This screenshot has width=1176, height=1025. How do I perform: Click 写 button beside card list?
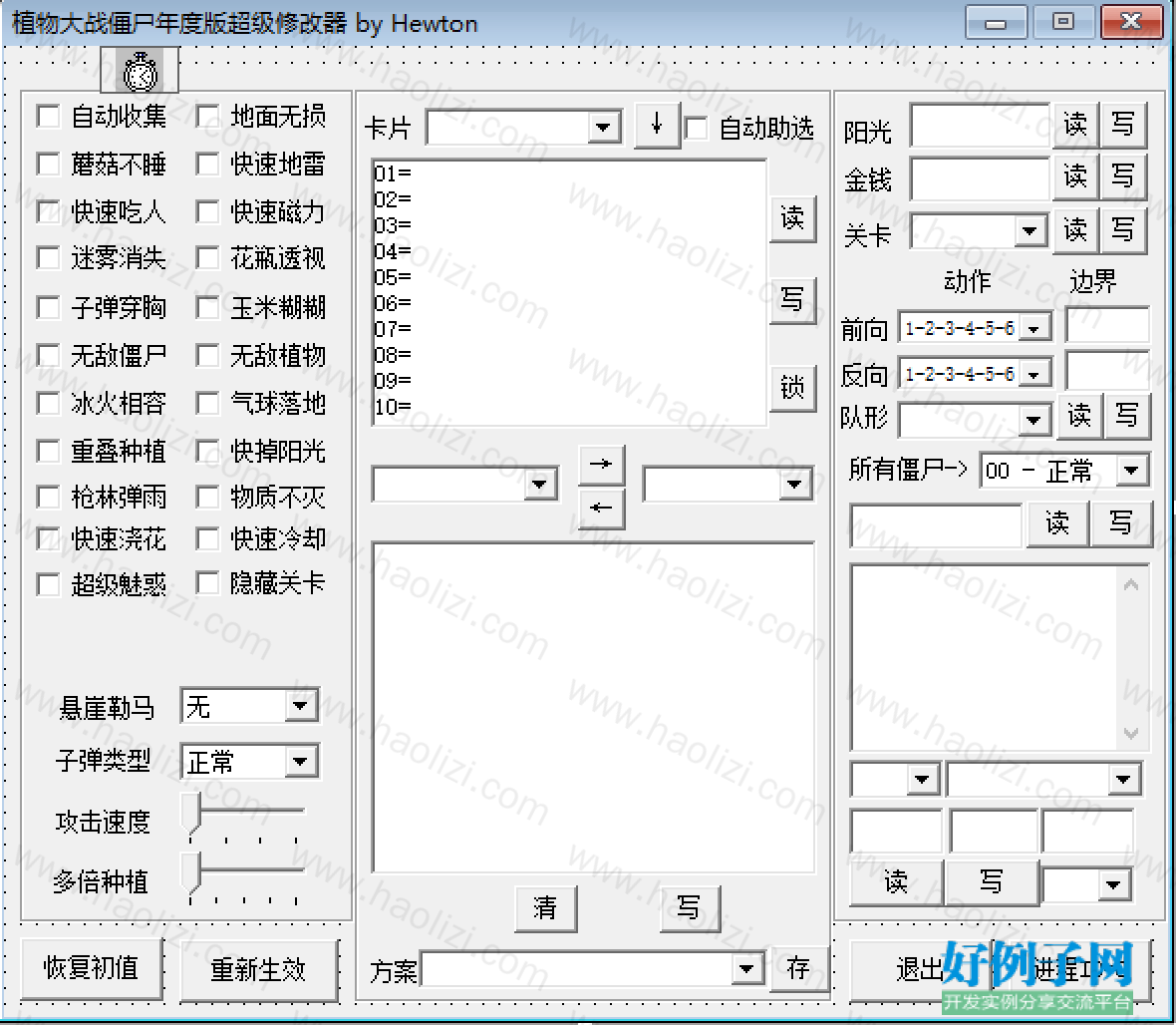[x=792, y=301]
